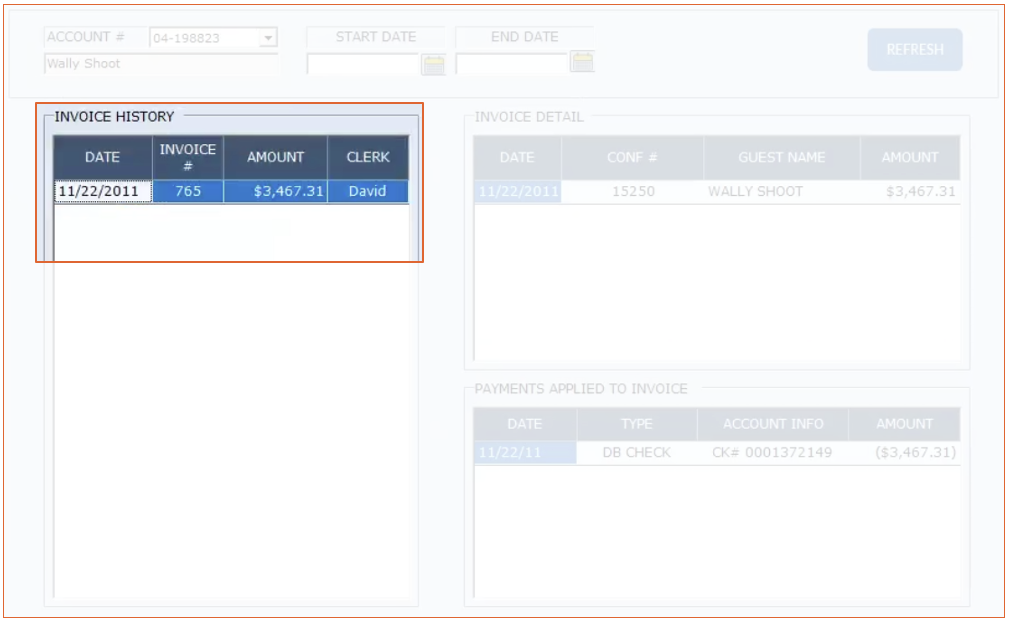Click the Refresh button
Screen dimensions: 1011x622
pos(914,50)
